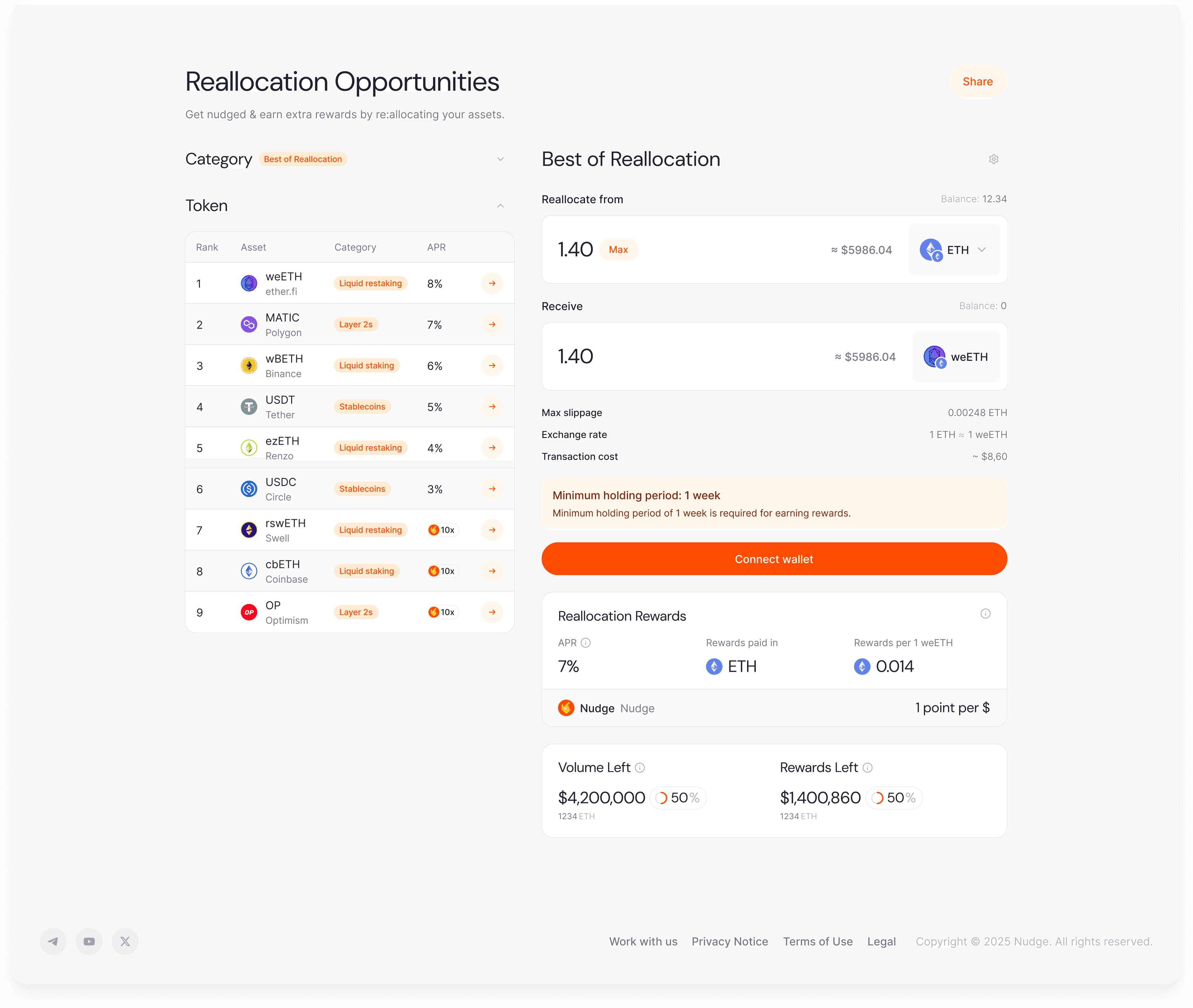Image resolution: width=1193 pixels, height=1008 pixels.
Task: Click the 1.40 amount input field
Action: point(575,250)
